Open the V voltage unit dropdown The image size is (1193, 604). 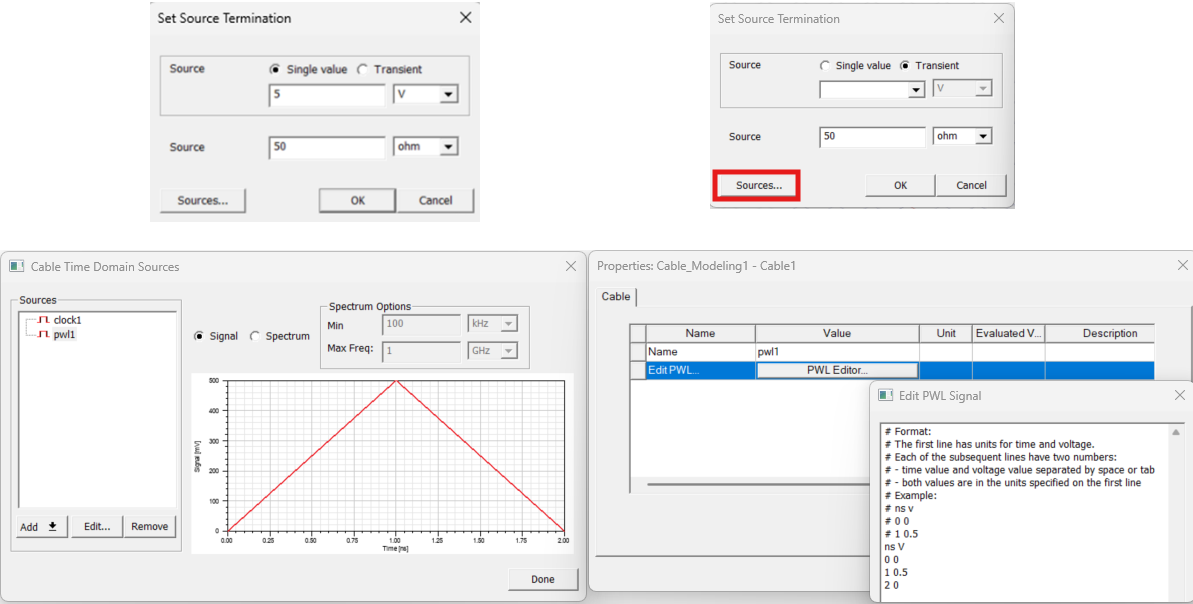point(449,94)
